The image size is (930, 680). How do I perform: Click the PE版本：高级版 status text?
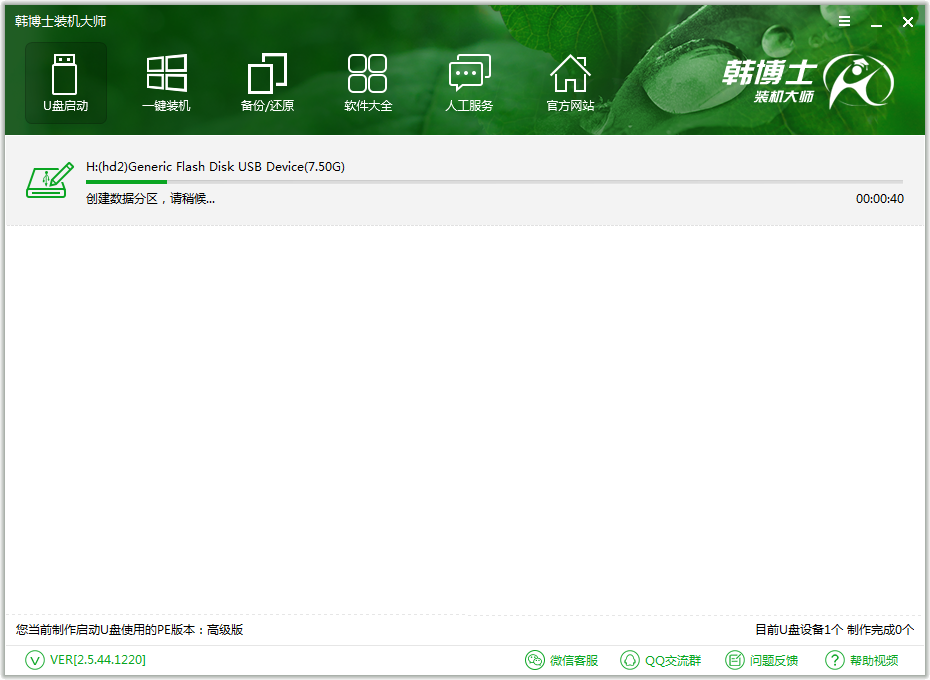tap(129, 630)
